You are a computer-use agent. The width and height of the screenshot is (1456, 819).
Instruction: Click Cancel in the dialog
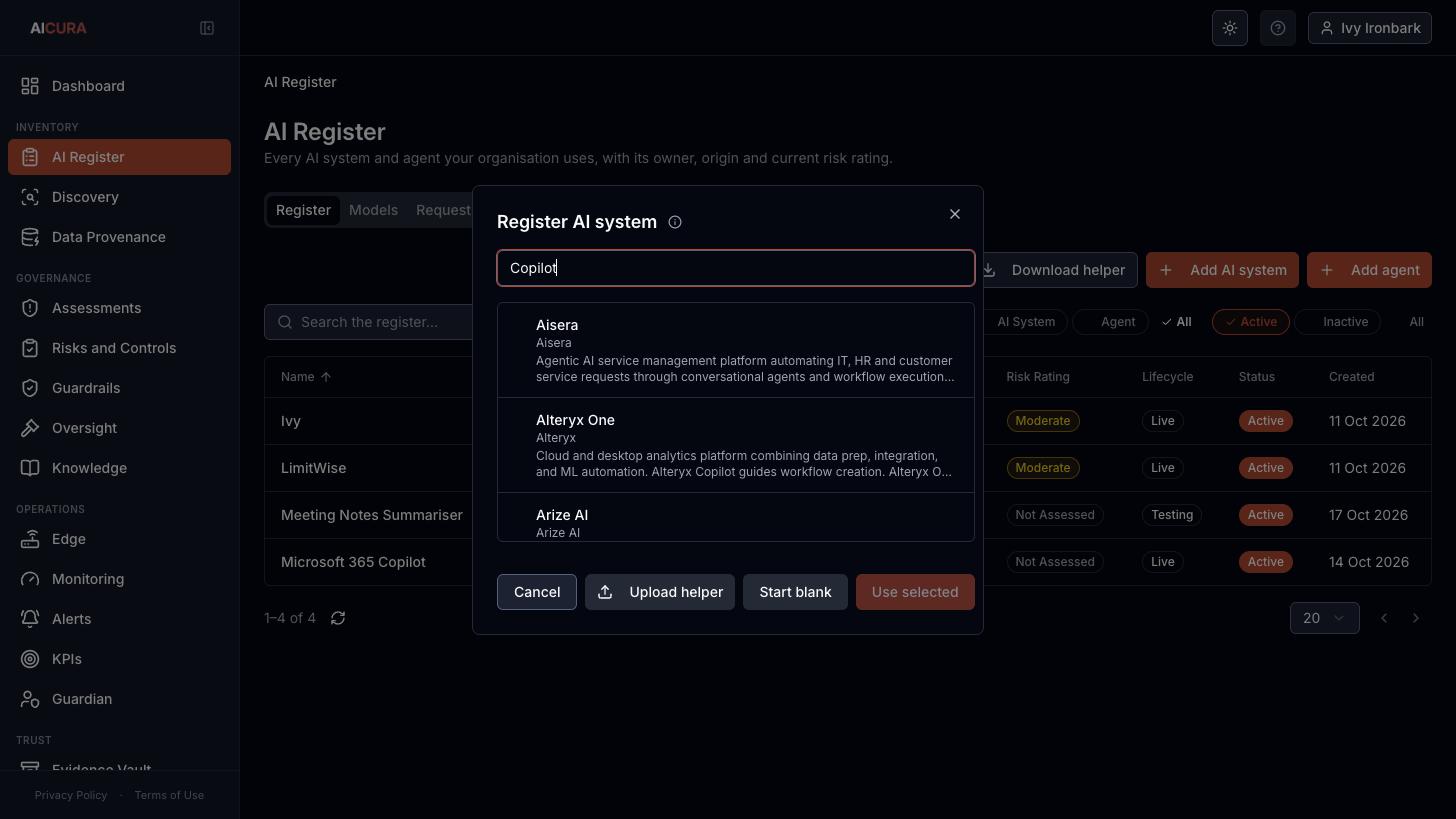pyautogui.click(x=537, y=592)
